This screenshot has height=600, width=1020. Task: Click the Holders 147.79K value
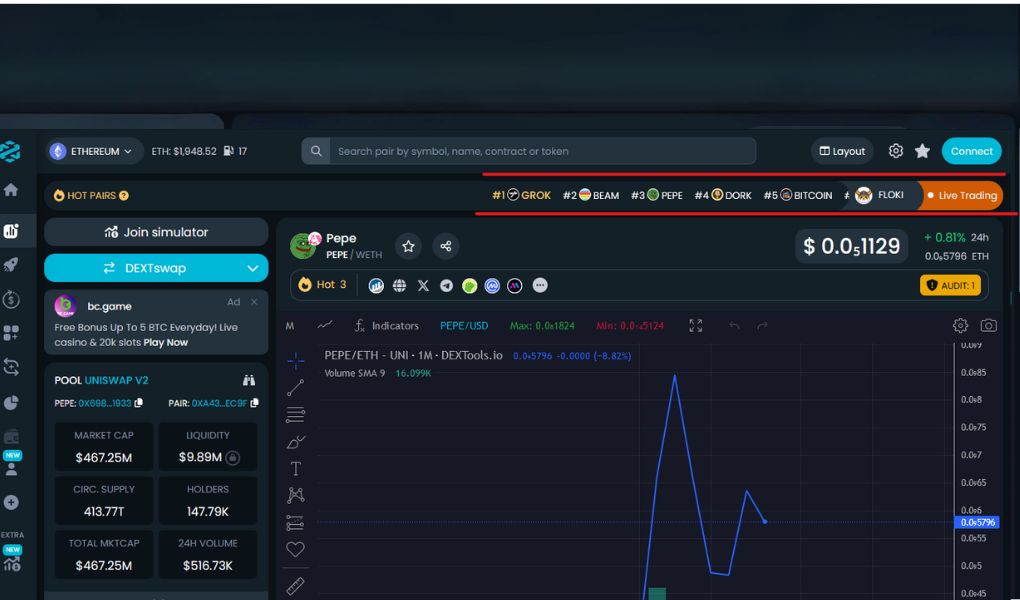pos(208,511)
